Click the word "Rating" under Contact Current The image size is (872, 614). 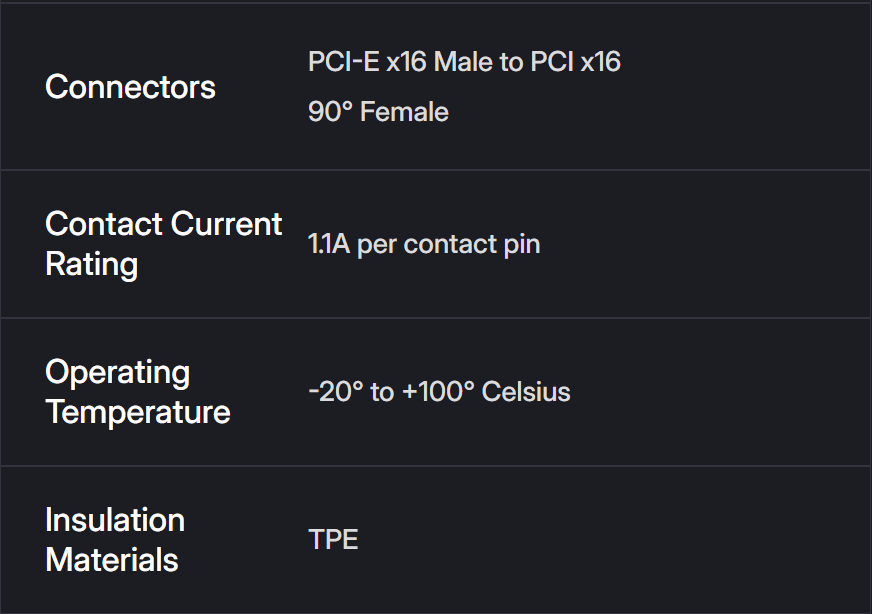[x=92, y=265]
